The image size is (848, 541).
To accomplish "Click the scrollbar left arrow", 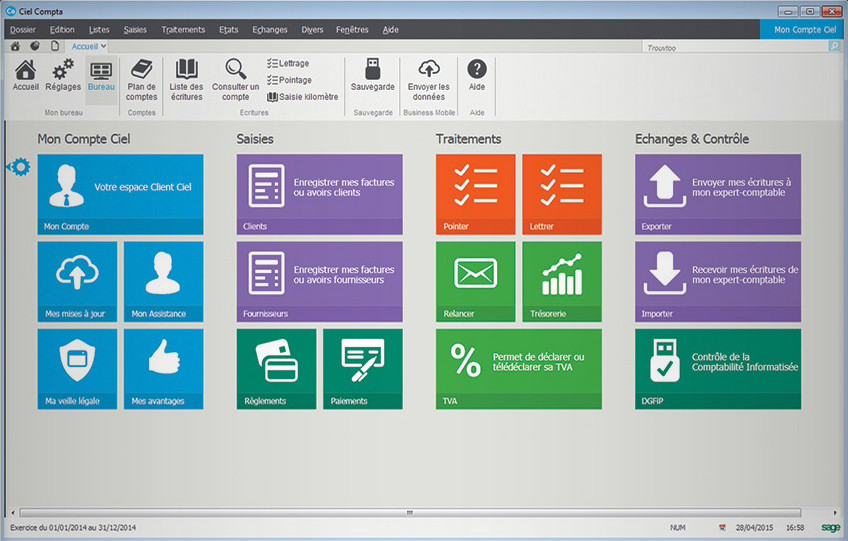I will tap(13, 512).
